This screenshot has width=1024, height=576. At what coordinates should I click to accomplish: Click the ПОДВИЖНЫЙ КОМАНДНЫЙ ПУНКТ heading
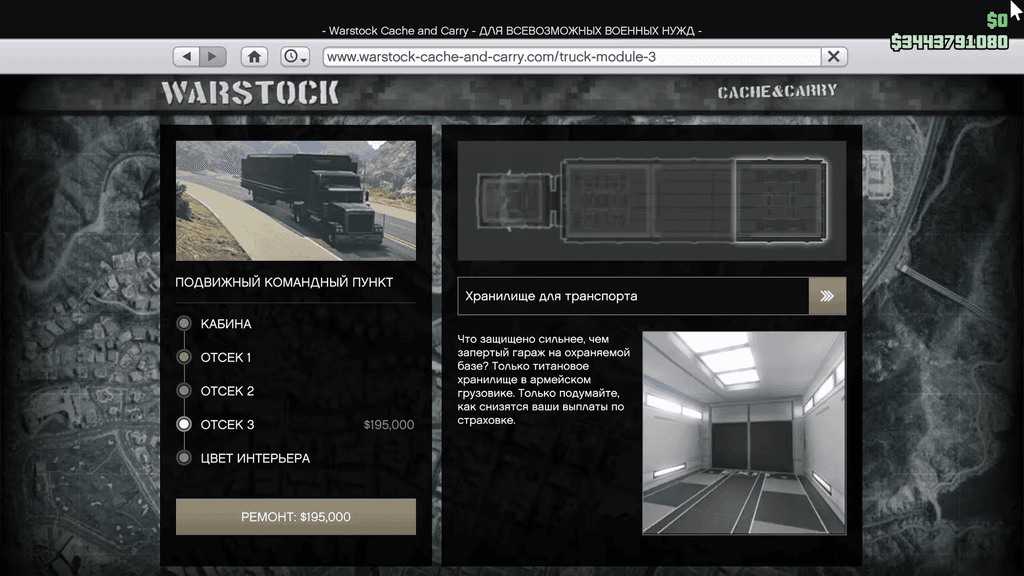(x=284, y=282)
